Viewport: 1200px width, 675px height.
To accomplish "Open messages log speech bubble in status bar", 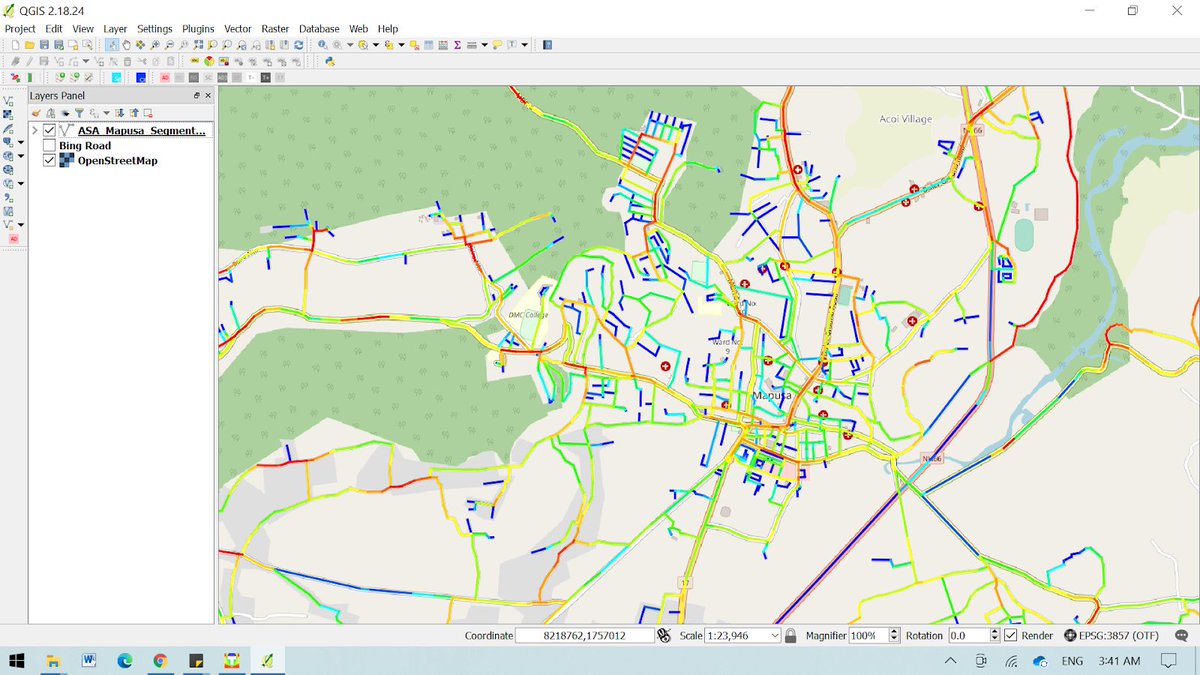I will (1182, 635).
